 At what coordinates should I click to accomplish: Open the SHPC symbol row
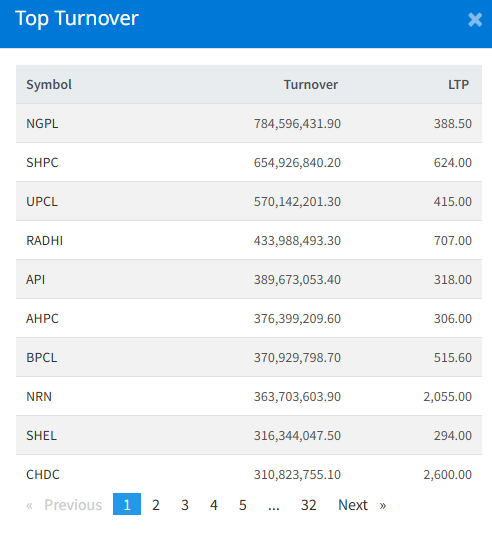[x=249, y=162]
